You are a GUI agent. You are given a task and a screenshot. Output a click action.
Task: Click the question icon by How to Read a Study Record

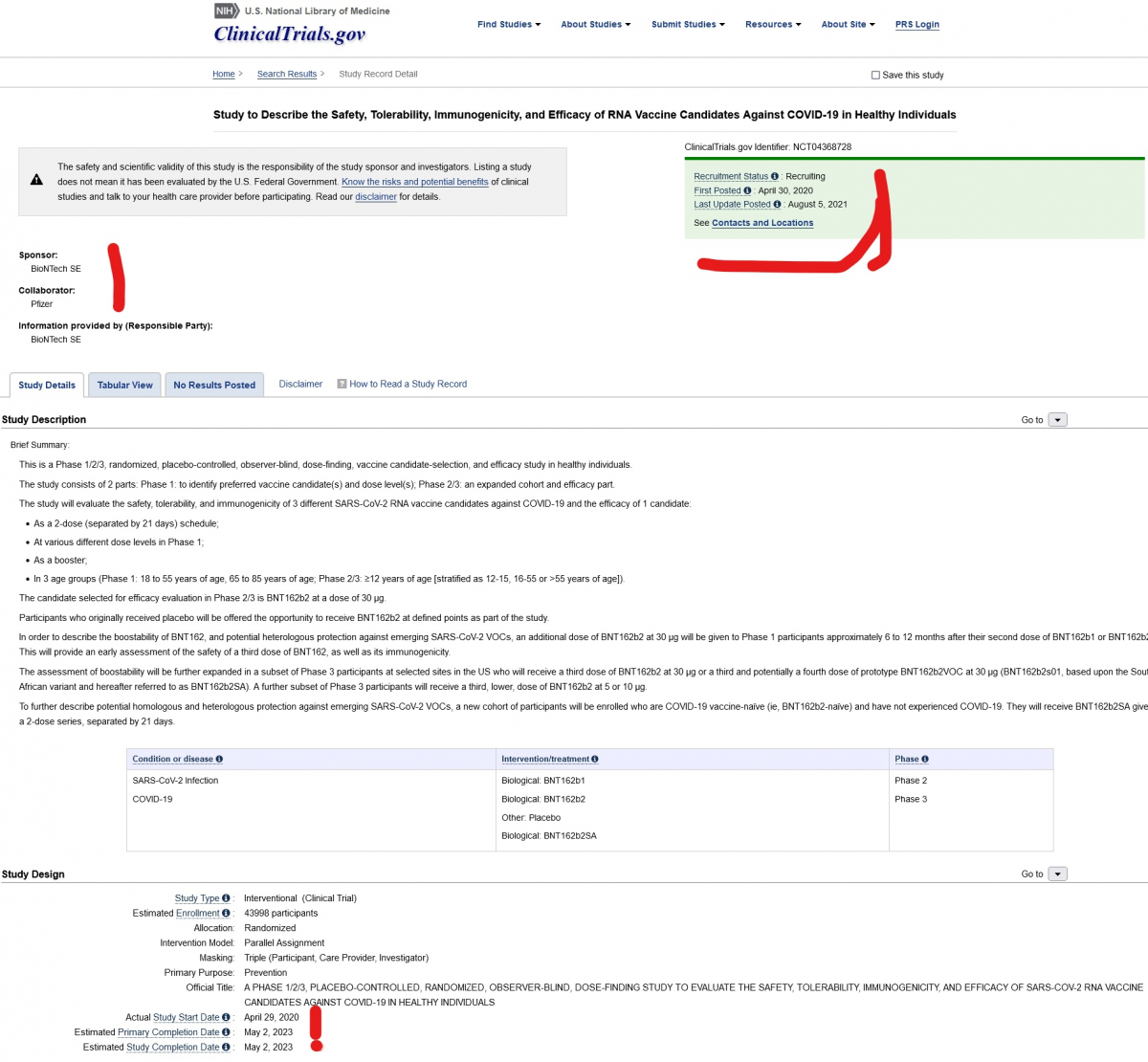[342, 384]
